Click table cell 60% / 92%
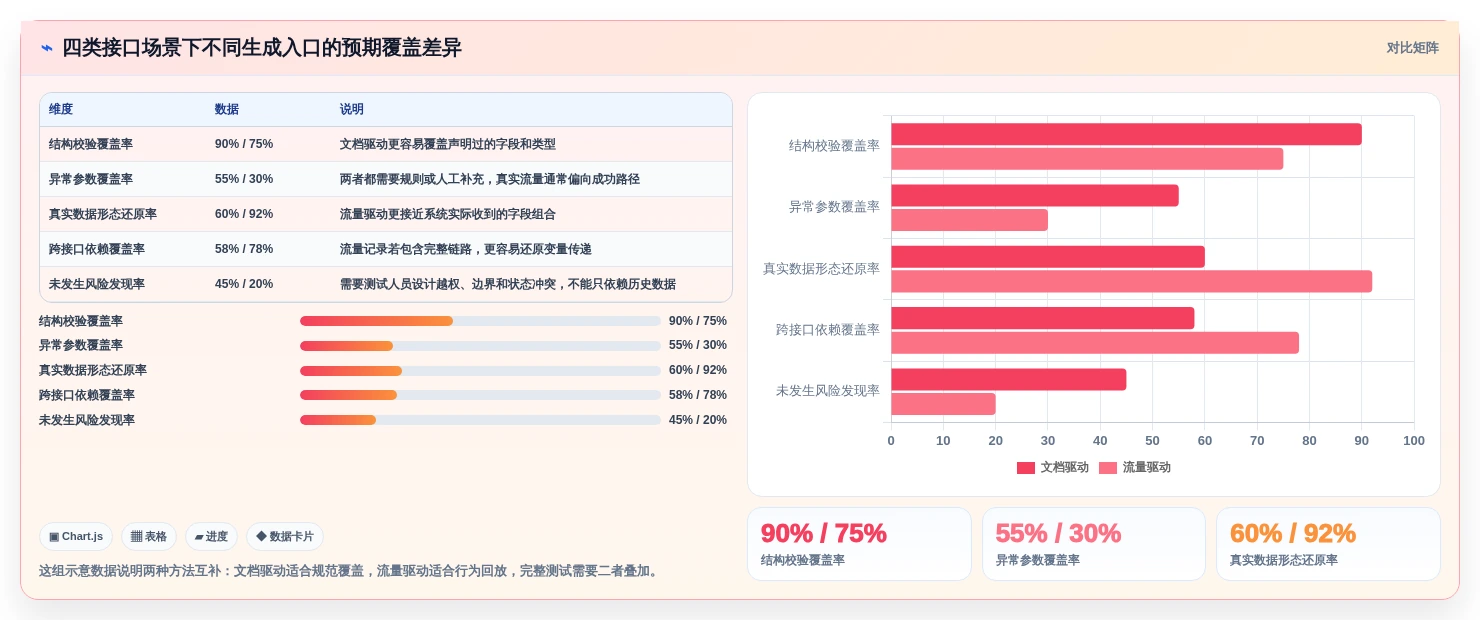Image resolution: width=1480 pixels, height=620 pixels. coord(244,214)
